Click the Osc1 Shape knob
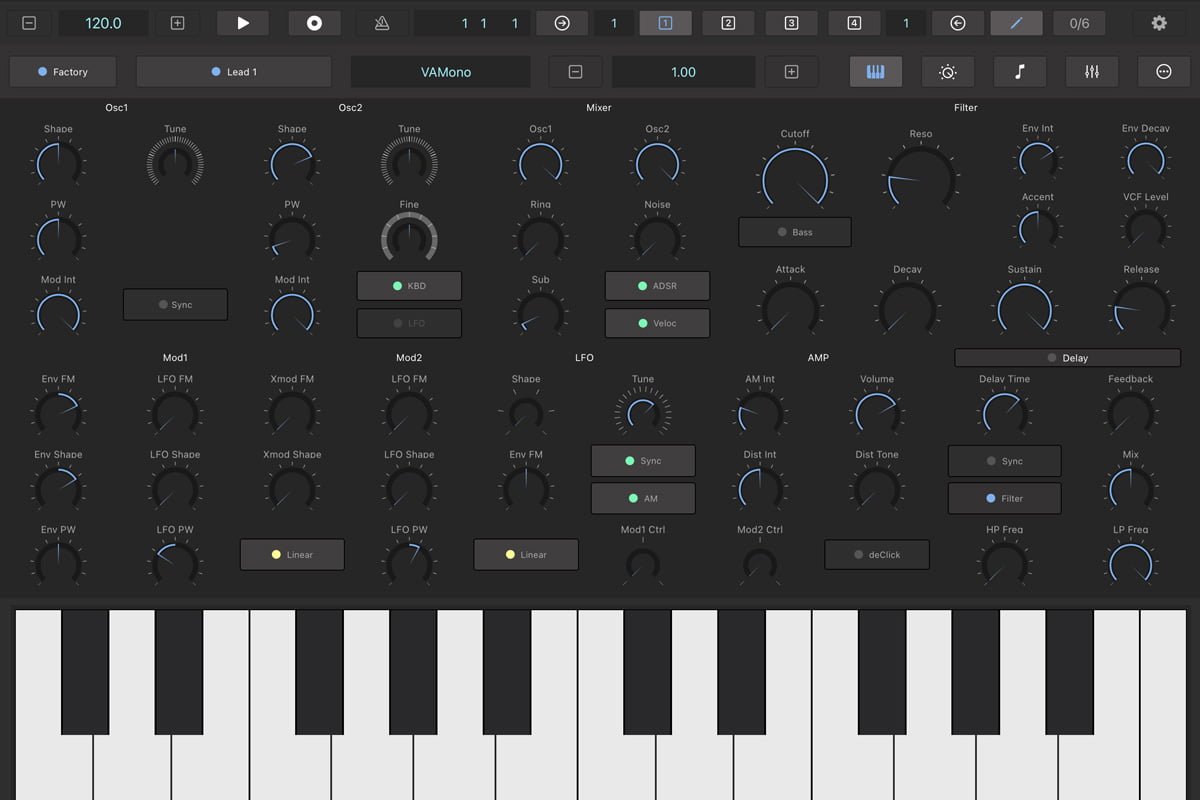Viewport: 1200px width, 800px height. point(58,162)
